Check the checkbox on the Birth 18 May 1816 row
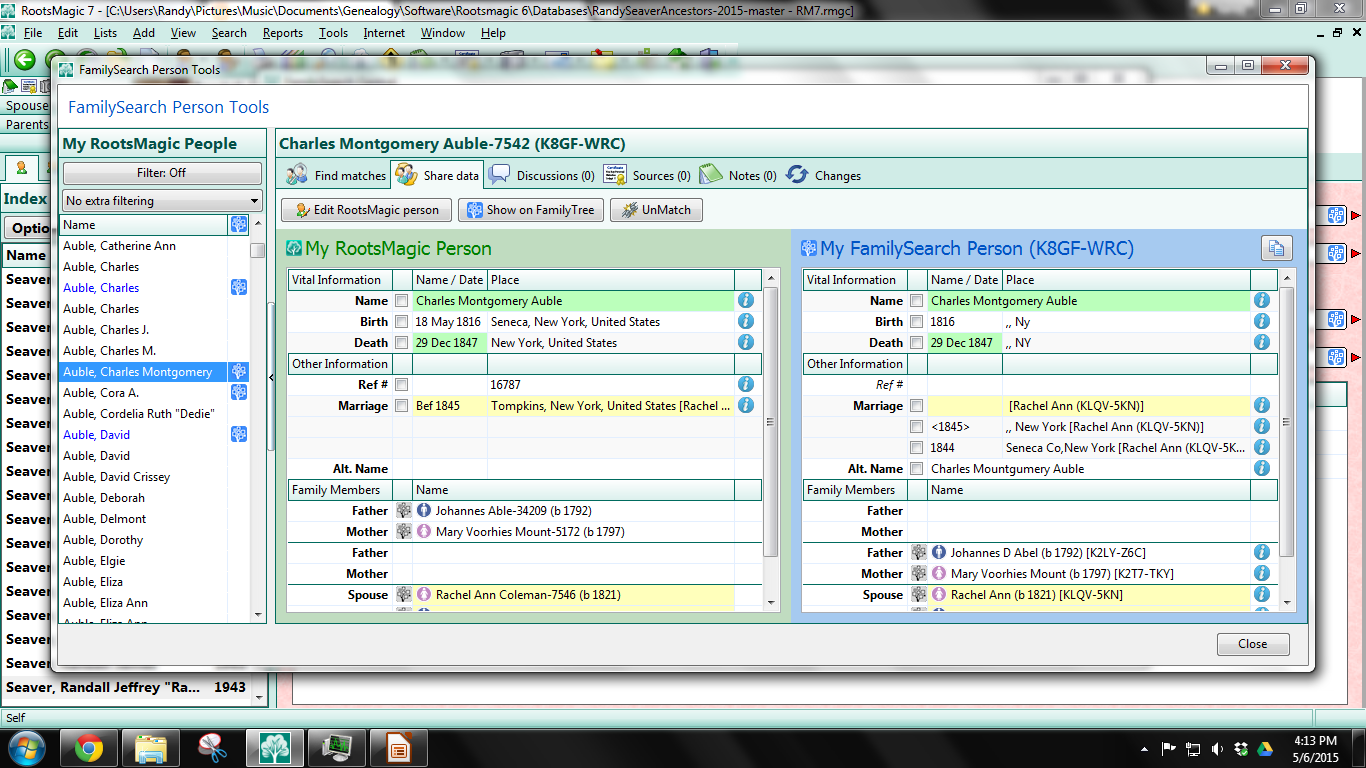The height and width of the screenshot is (768, 1366). 402,321
